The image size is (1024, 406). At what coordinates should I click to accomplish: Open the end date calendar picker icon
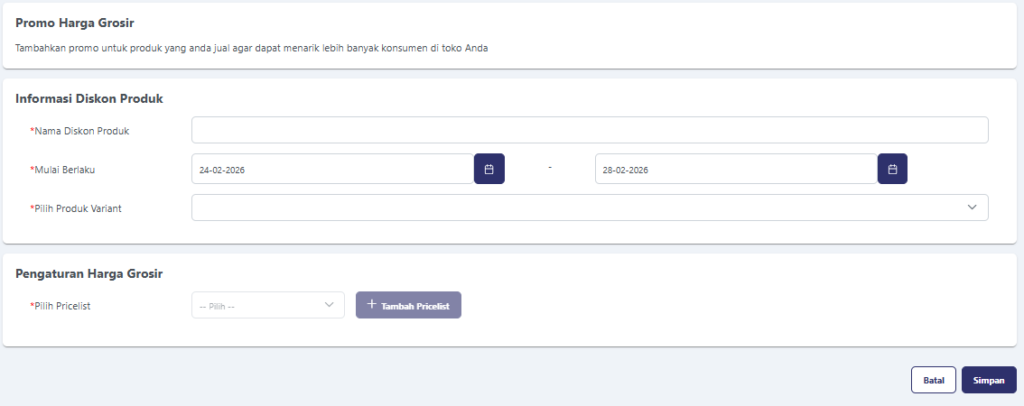tap(892, 169)
